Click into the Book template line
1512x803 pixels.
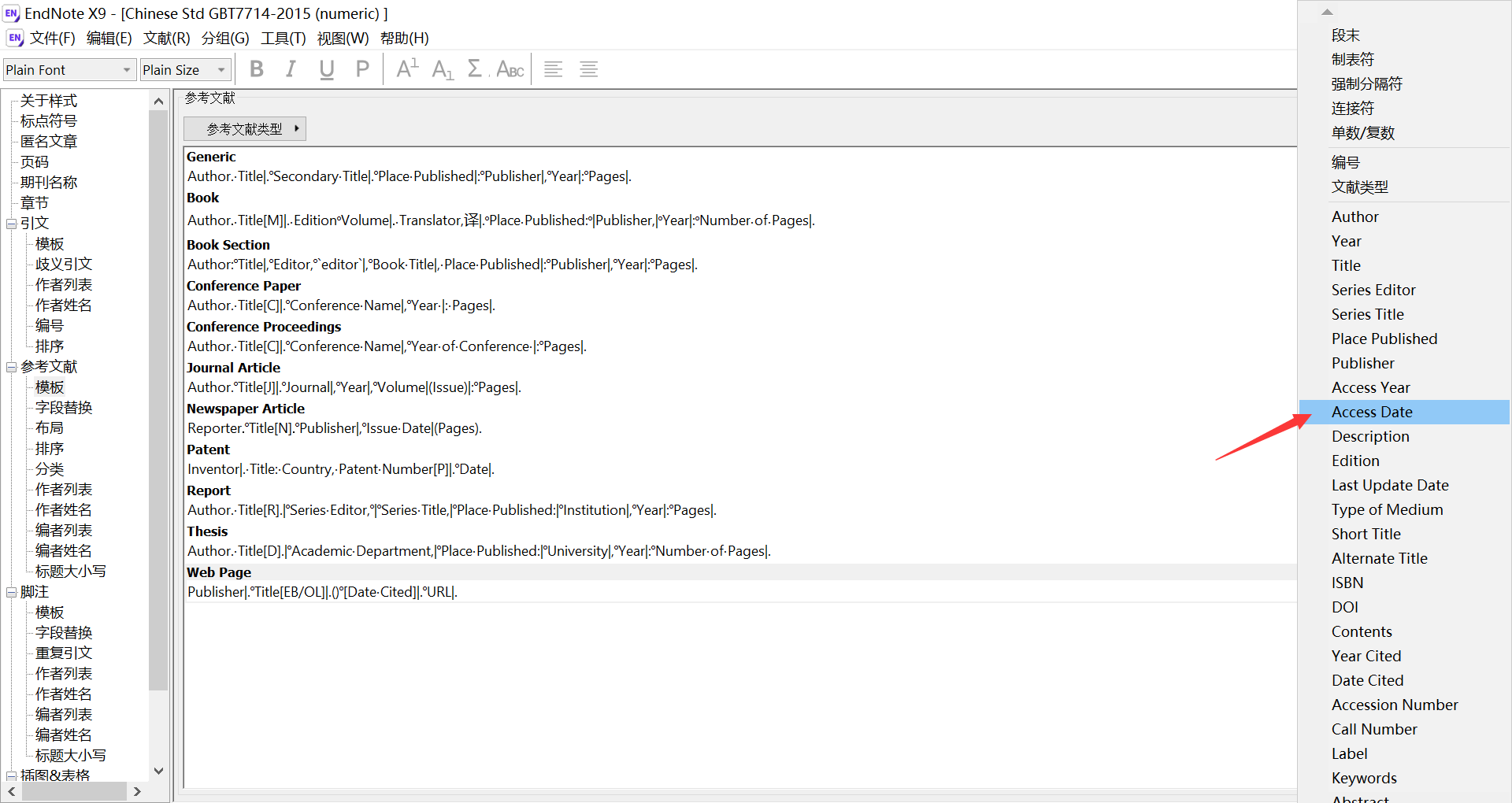point(501,220)
